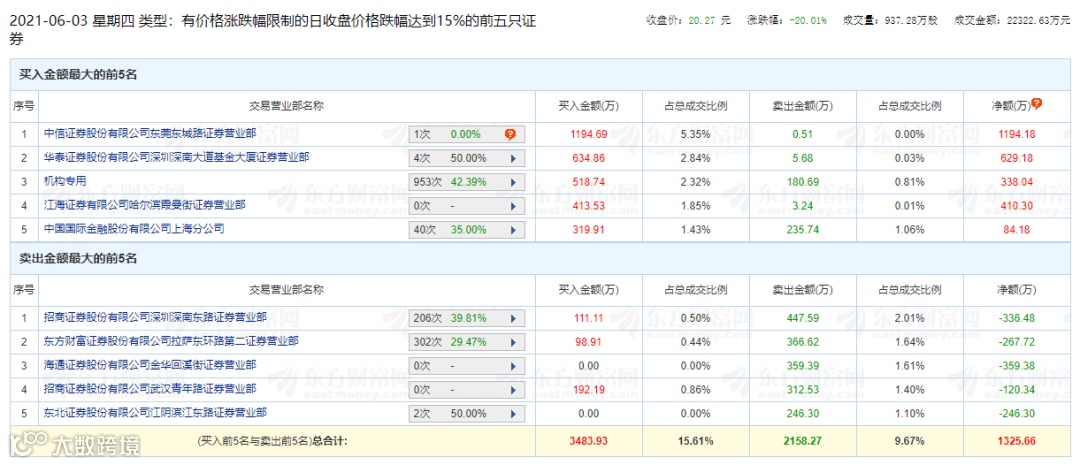This screenshot has width=1080, height=465.
Task: Select sell amount 447.59 cell
Action: pos(803,318)
